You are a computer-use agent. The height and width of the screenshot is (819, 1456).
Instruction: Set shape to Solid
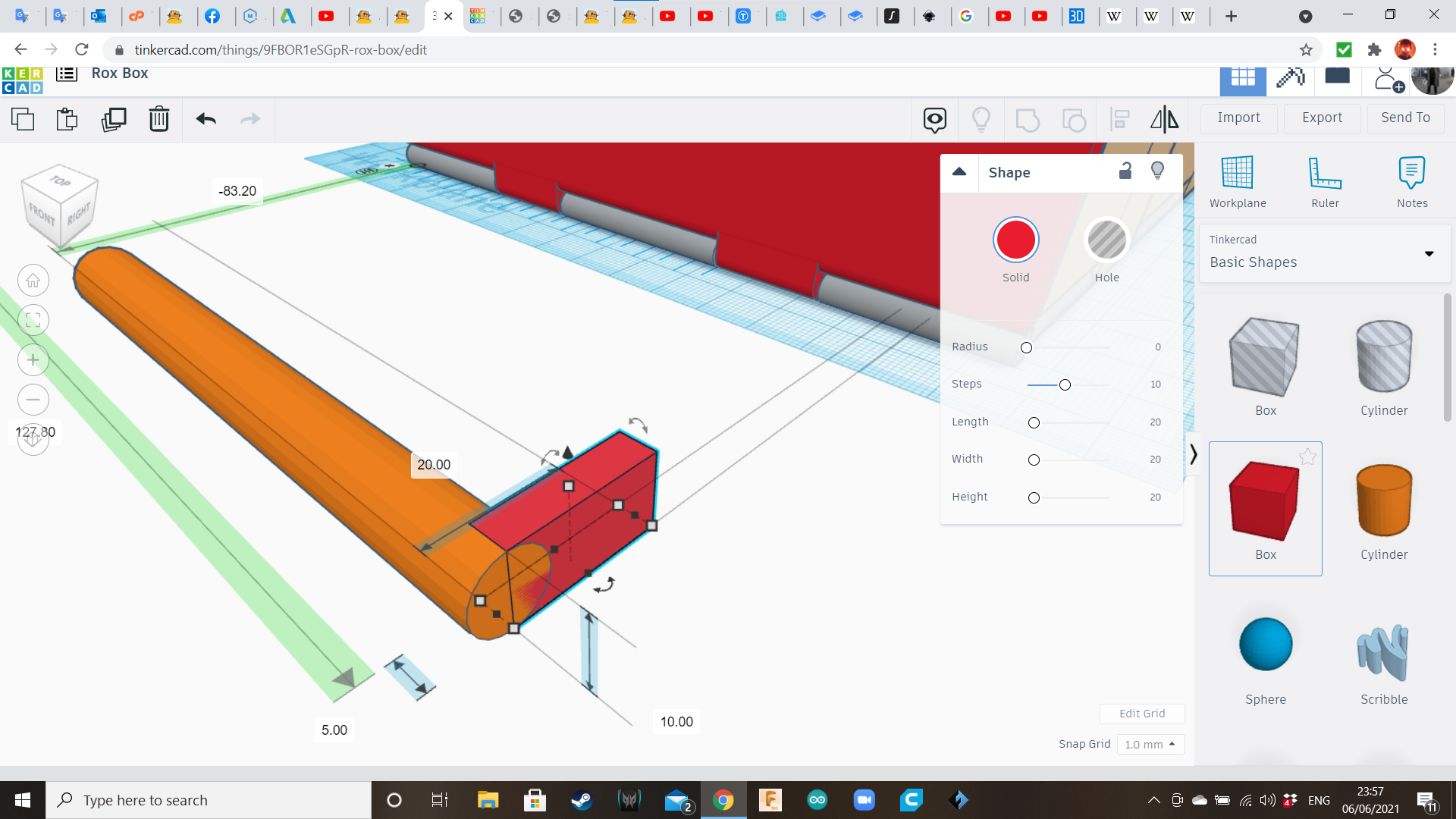coord(1015,240)
